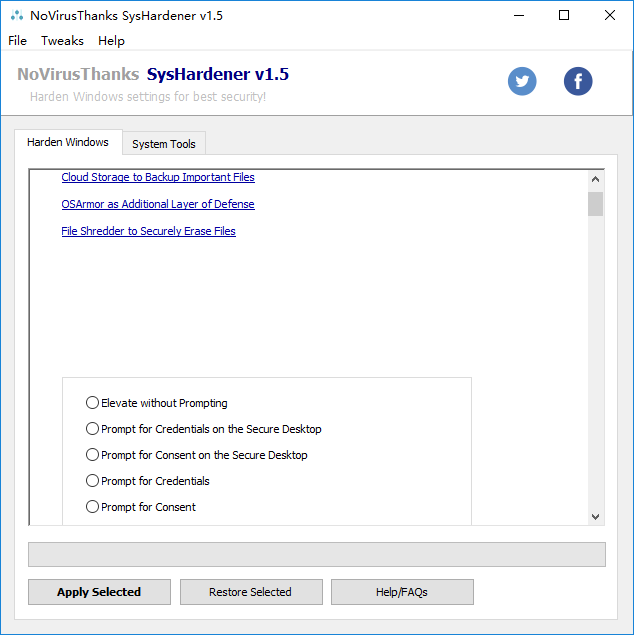Minimize the SysHardener window
Screen dimensions: 634x635
coord(519,15)
